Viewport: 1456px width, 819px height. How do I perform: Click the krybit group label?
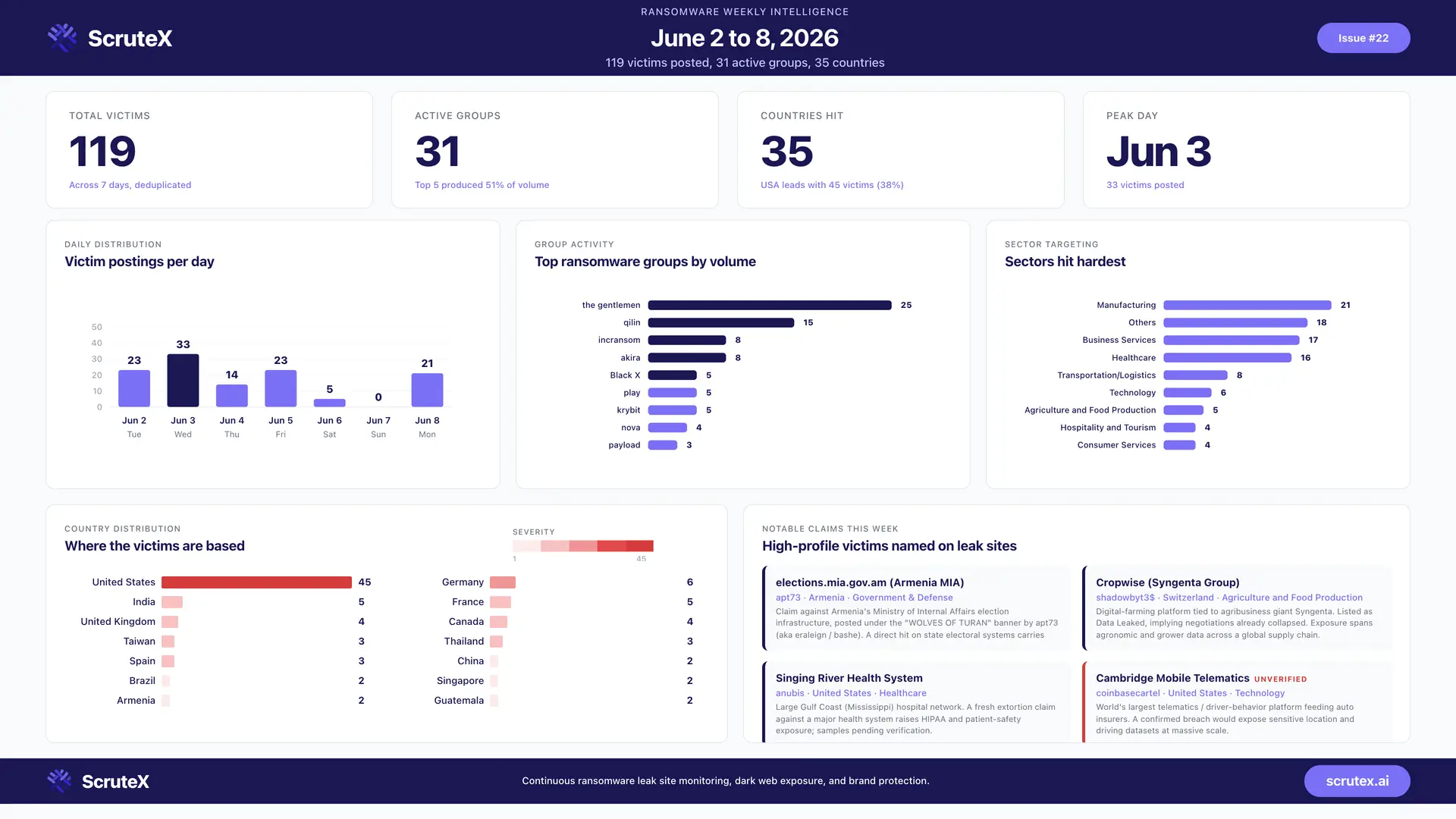[629, 410]
